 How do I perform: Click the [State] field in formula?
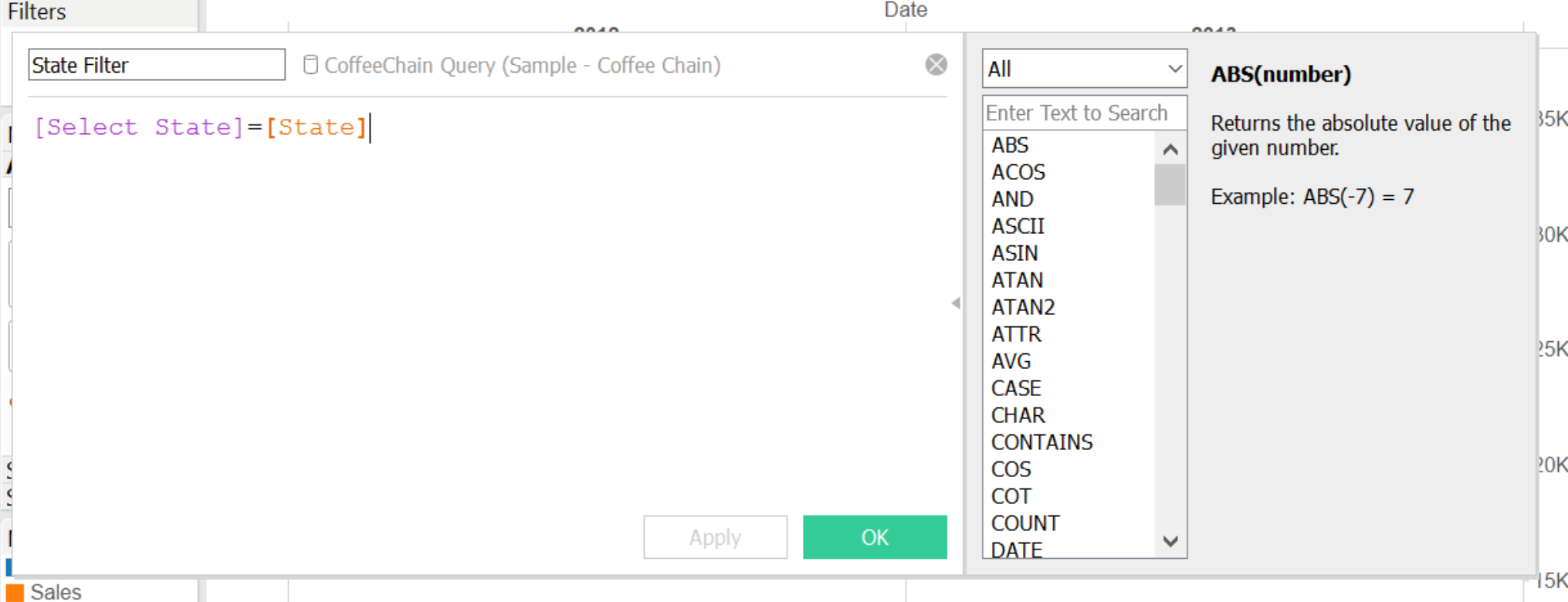(317, 127)
